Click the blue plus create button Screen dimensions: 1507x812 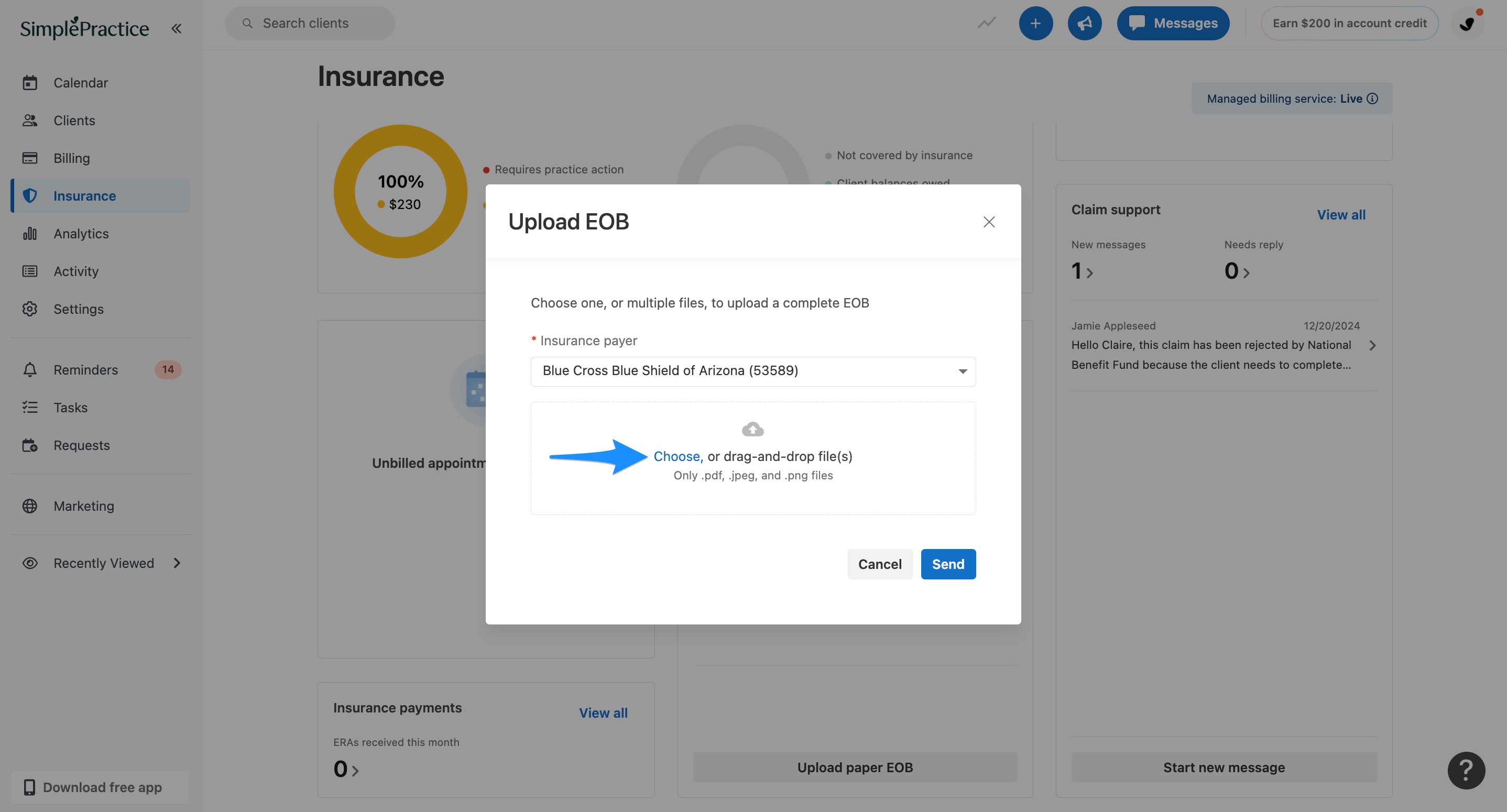tap(1035, 24)
